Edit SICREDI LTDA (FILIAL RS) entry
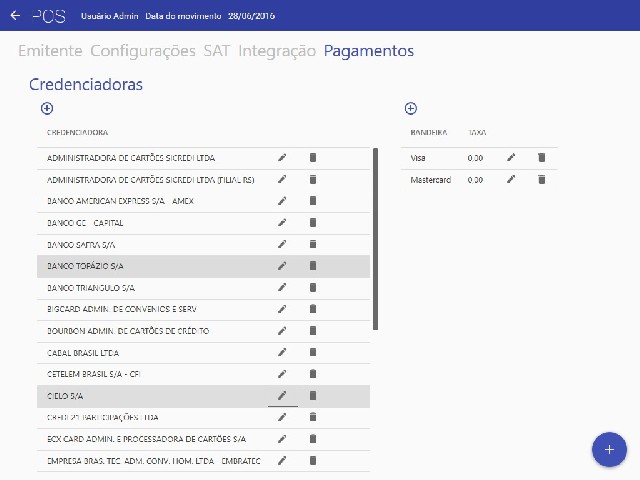The height and width of the screenshot is (480, 640). tap(282, 179)
